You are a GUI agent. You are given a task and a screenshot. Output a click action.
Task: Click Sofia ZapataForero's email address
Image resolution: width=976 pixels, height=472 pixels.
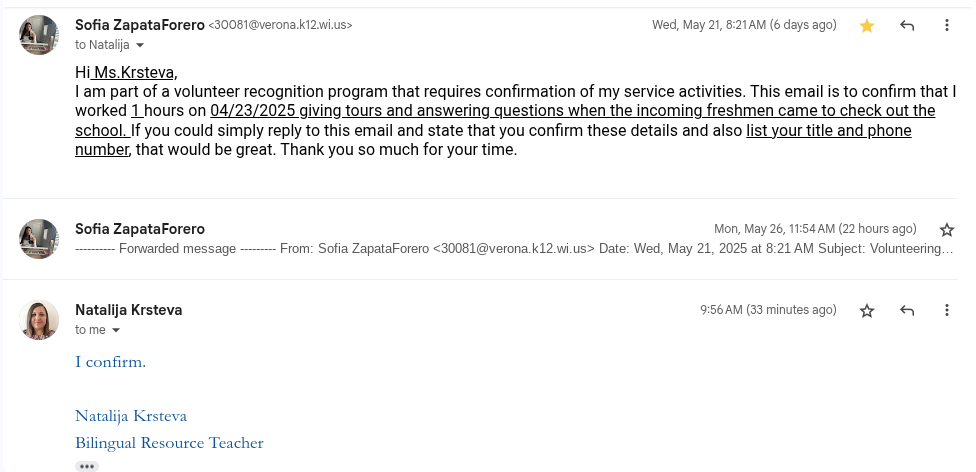tap(280, 25)
